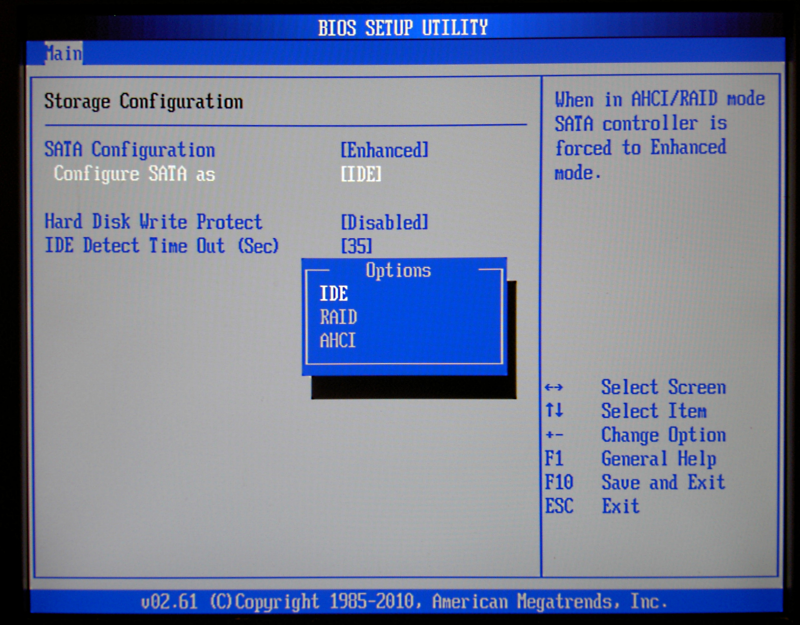The height and width of the screenshot is (625, 800).
Task: Select RAID from the Options popup
Action: [339, 317]
